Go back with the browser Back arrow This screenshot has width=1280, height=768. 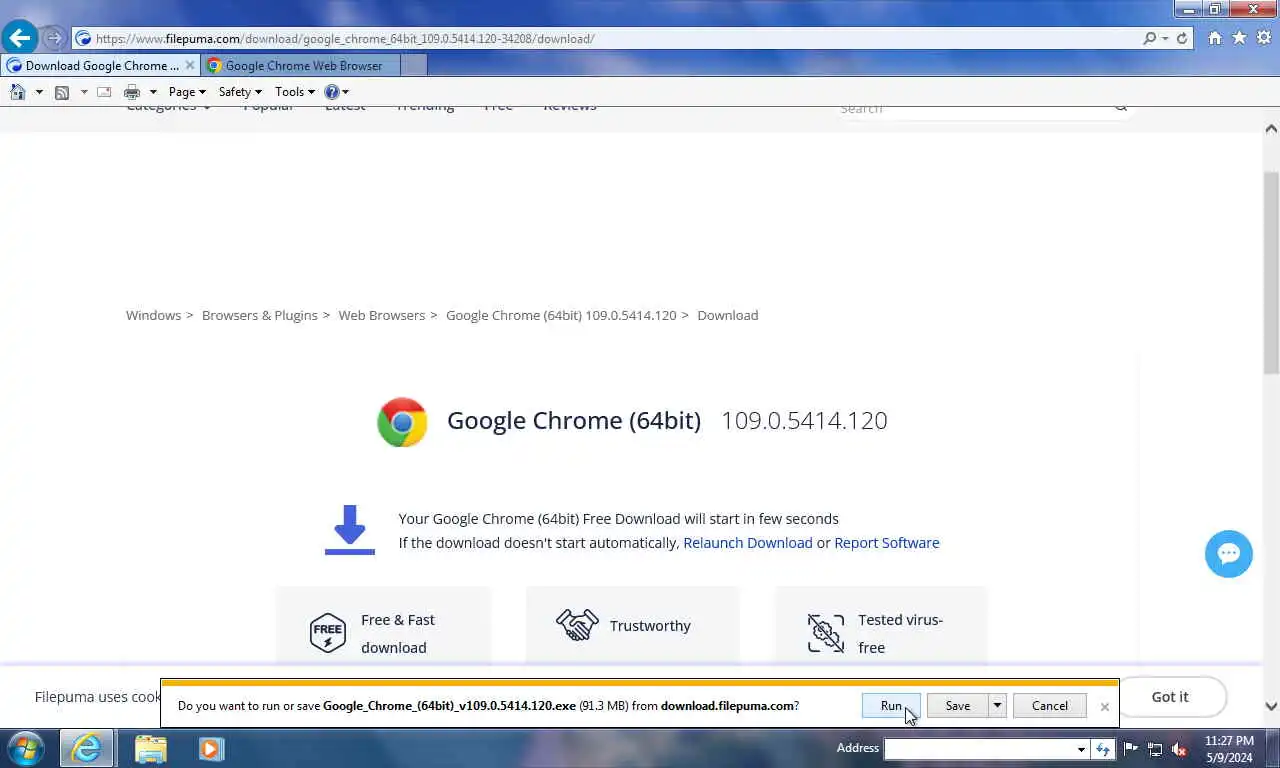pyautogui.click(x=20, y=38)
